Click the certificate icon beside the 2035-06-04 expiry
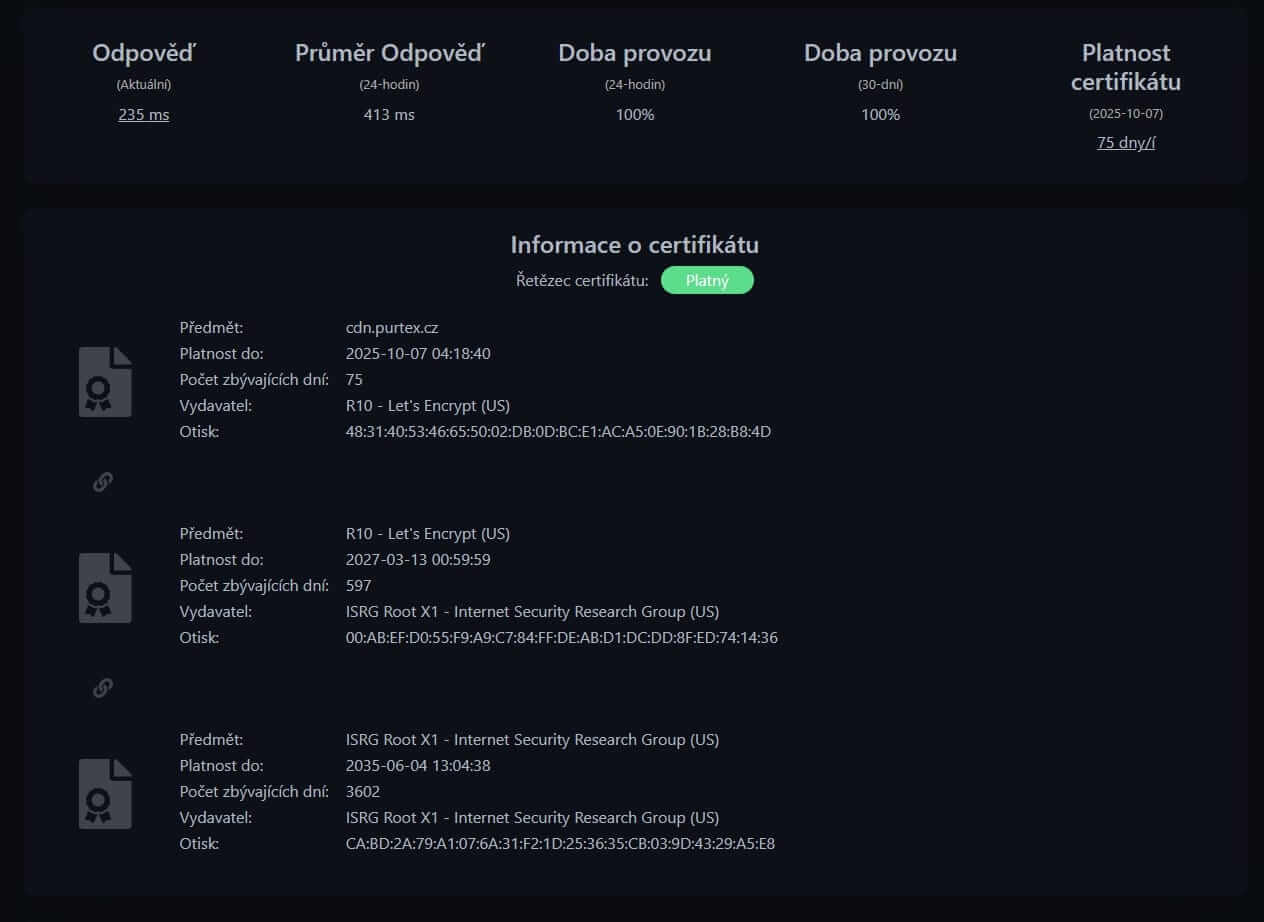1264x922 pixels. pos(105,793)
